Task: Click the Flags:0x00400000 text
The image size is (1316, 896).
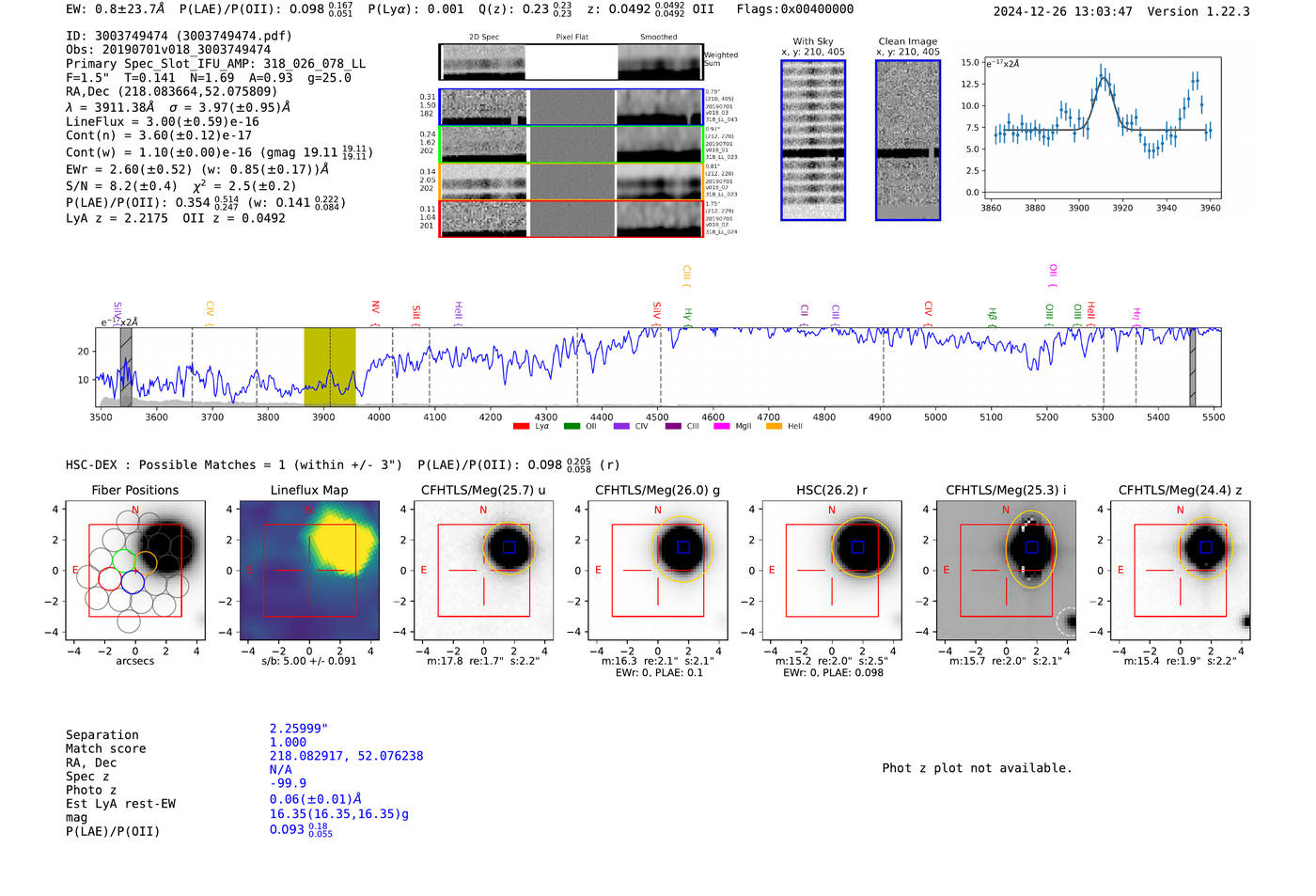Action: click(x=795, y=9)
